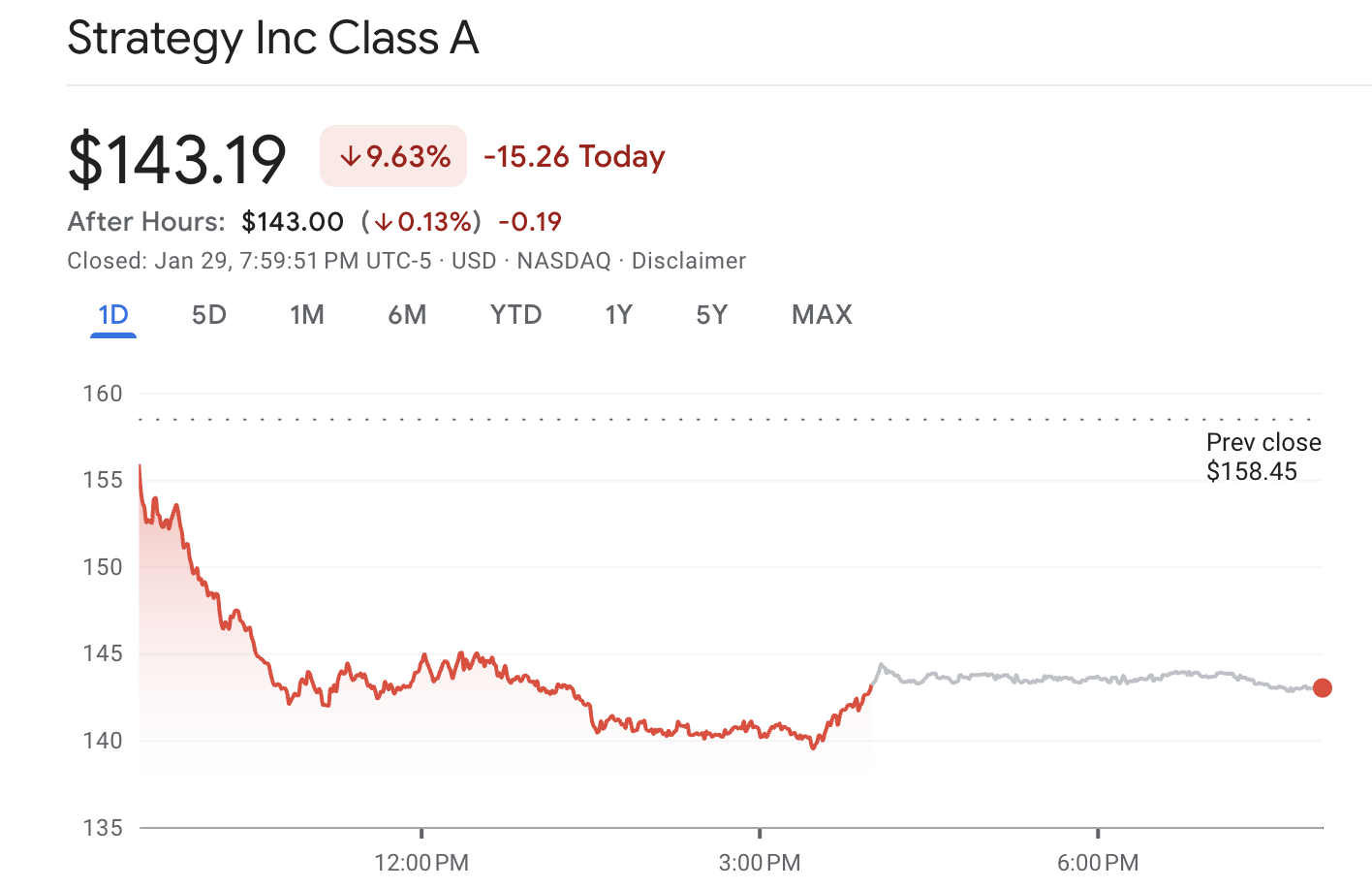1372x889 pixels.
Task: Open the 1M timeframe
Action: pos(308,314)
